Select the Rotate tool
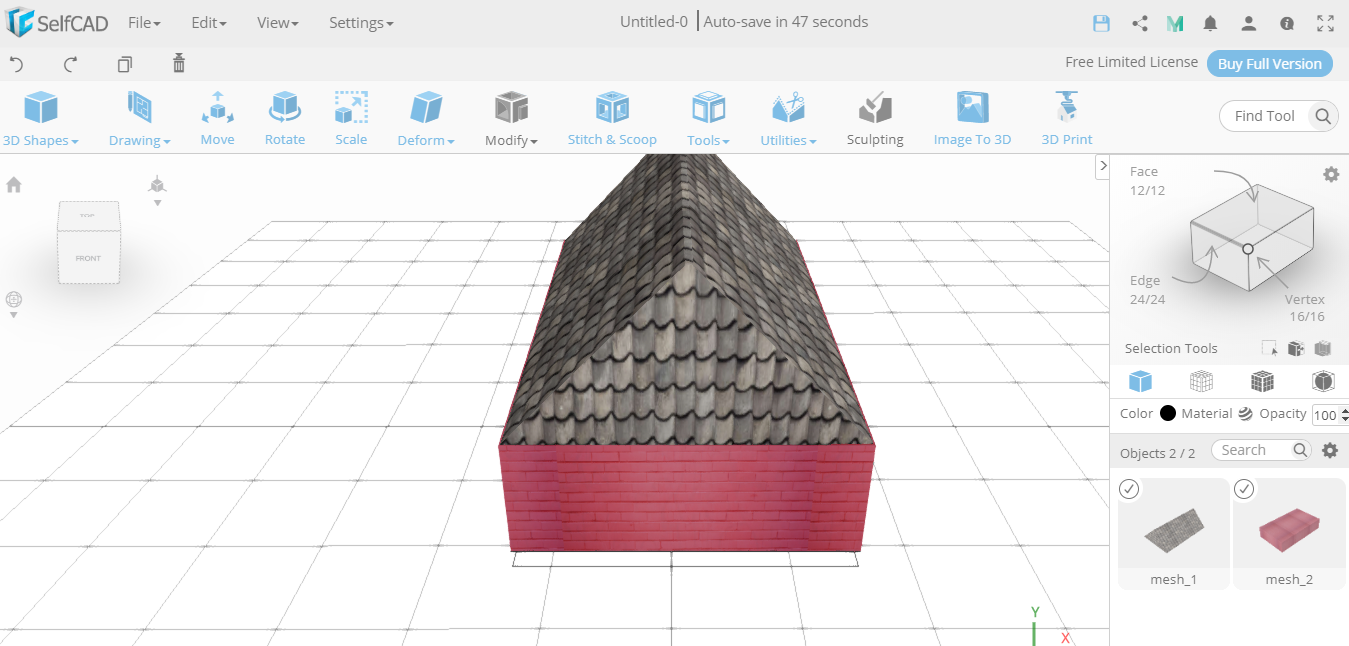 (284, 117)
